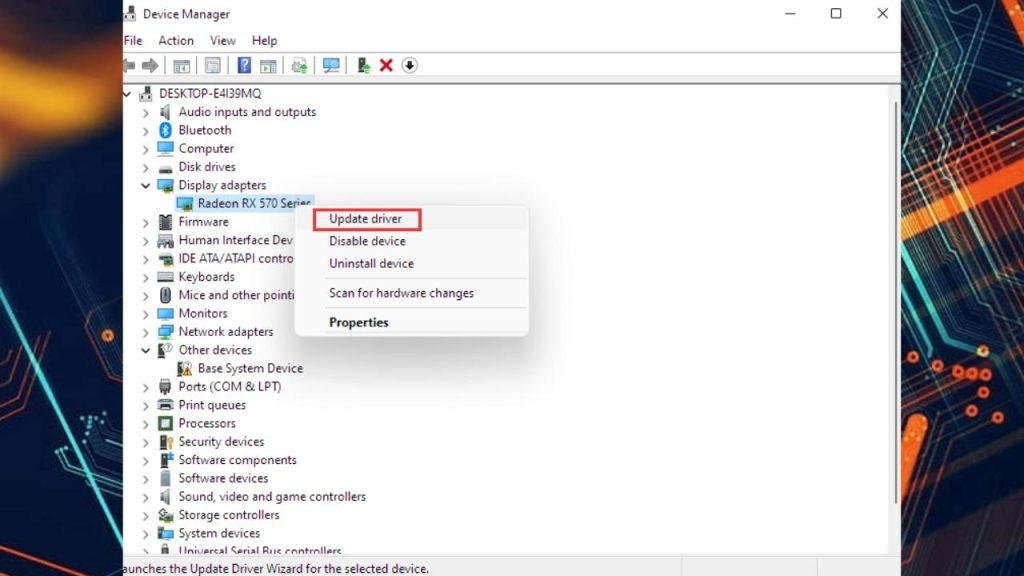Screen dimensions: 1024x576
Task: Click the Print queues category icon
Action: click(166, 405)
